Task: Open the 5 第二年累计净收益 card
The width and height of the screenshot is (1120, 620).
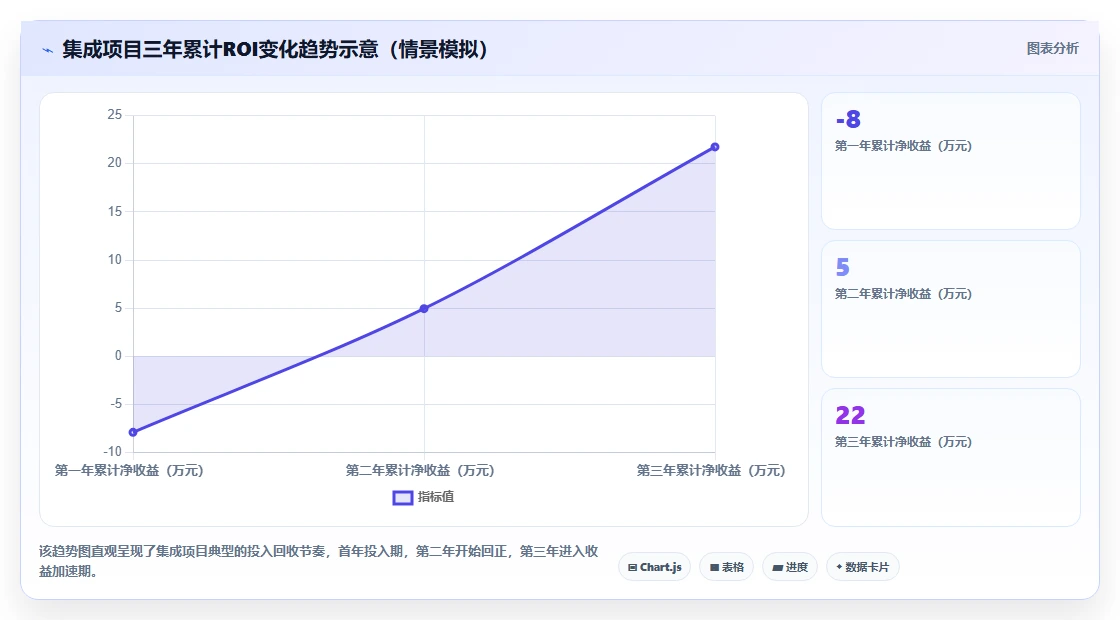Action: coord(951,309)
